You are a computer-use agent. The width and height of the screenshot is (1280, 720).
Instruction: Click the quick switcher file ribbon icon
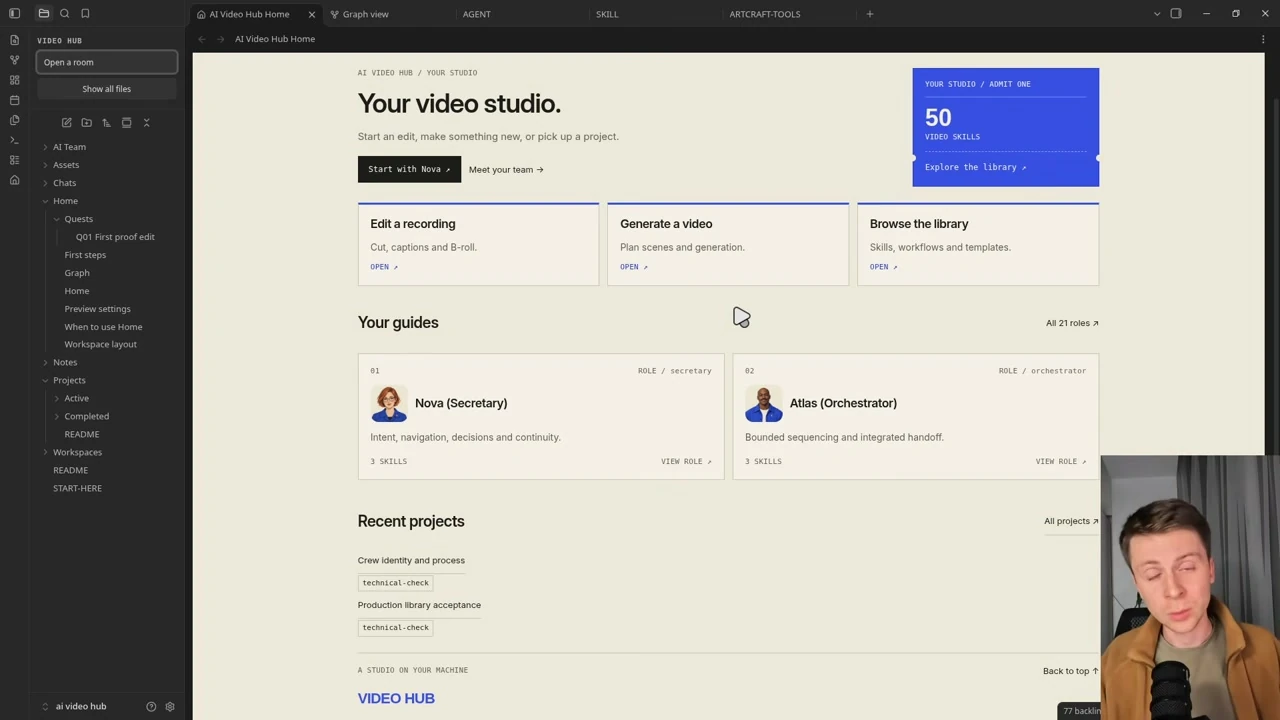coord(14,40)
